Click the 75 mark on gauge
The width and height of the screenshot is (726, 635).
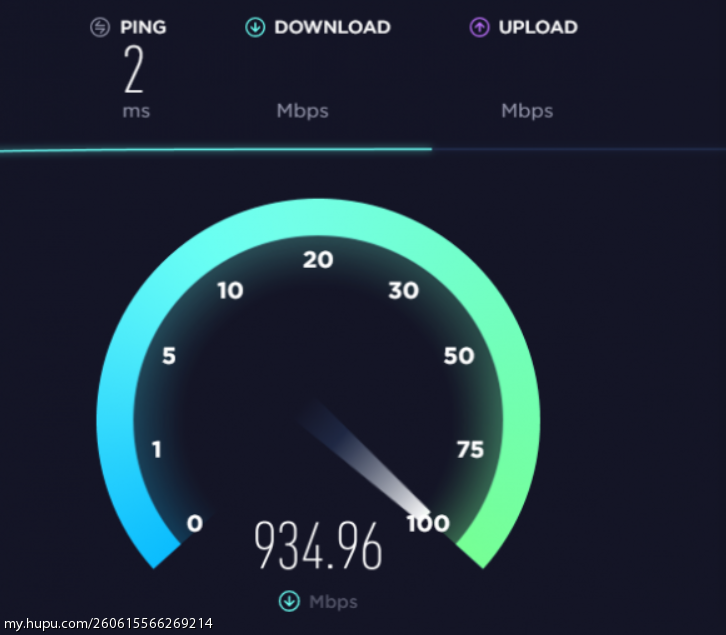tap(470, 449)
